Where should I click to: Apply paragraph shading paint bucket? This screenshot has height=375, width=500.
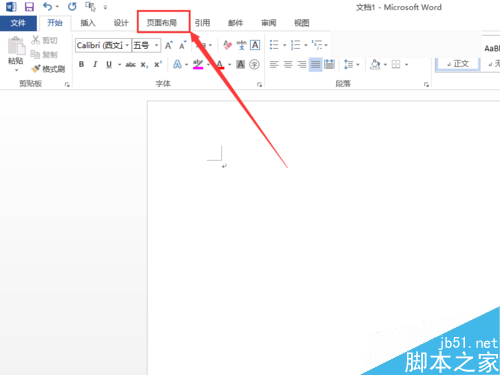[x=375, y=64]
